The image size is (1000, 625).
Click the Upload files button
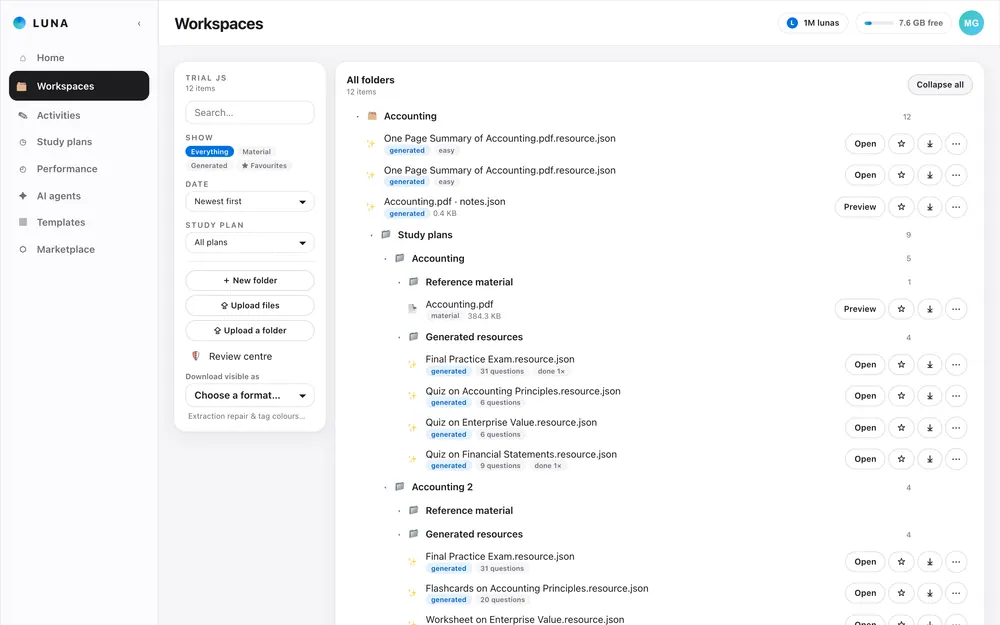coord(250,305)
